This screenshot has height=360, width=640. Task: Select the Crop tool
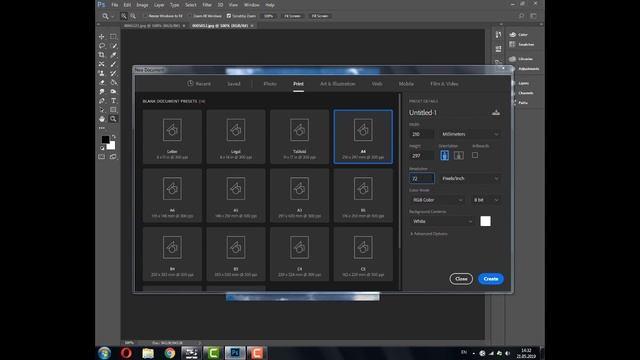(102, 55)
